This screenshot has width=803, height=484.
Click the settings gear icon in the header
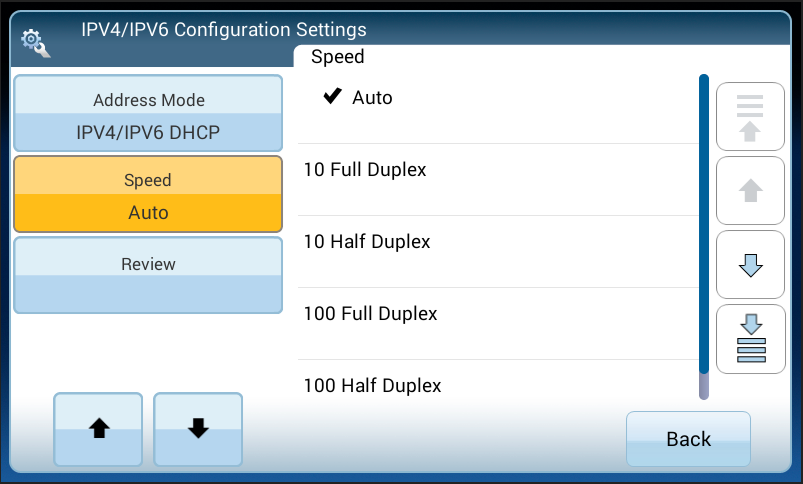coord(35,42)
